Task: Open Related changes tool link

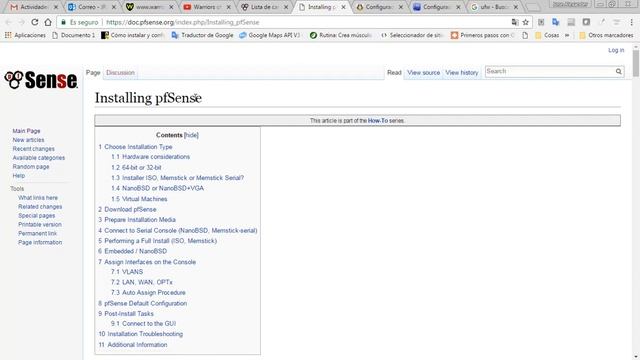Action: pyautogui.click(x=40, y=207)
